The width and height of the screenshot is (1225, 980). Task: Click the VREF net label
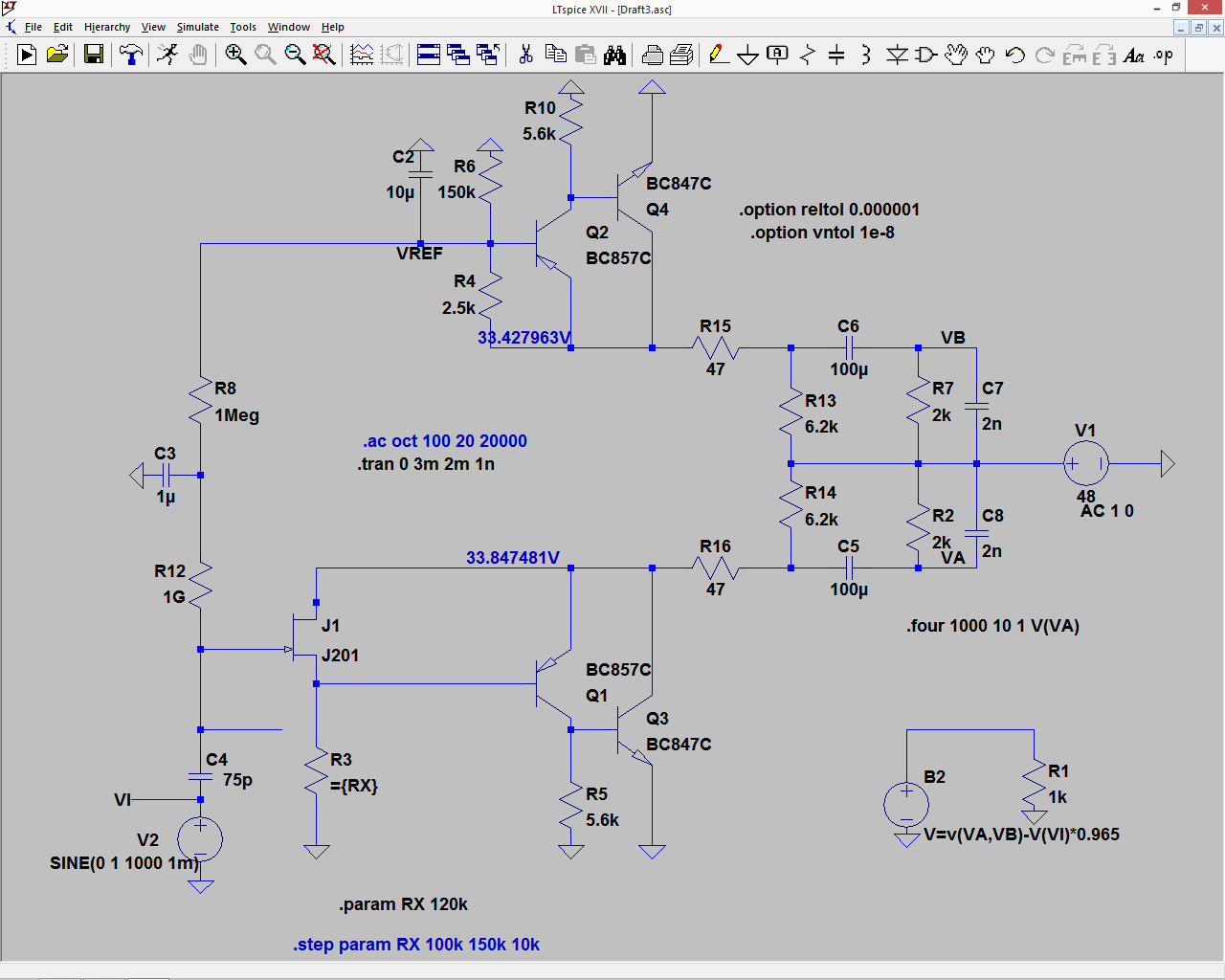[419, 254]
